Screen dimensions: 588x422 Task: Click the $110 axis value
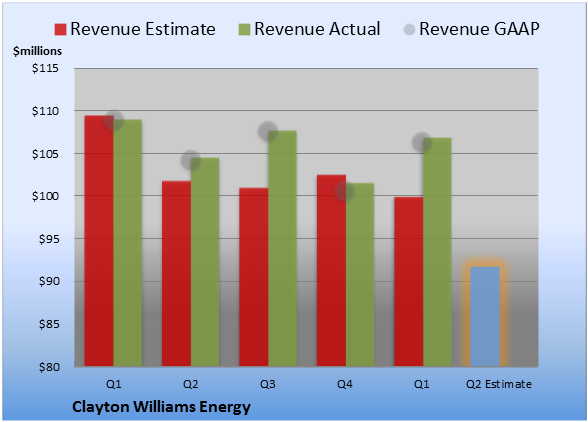45,111
